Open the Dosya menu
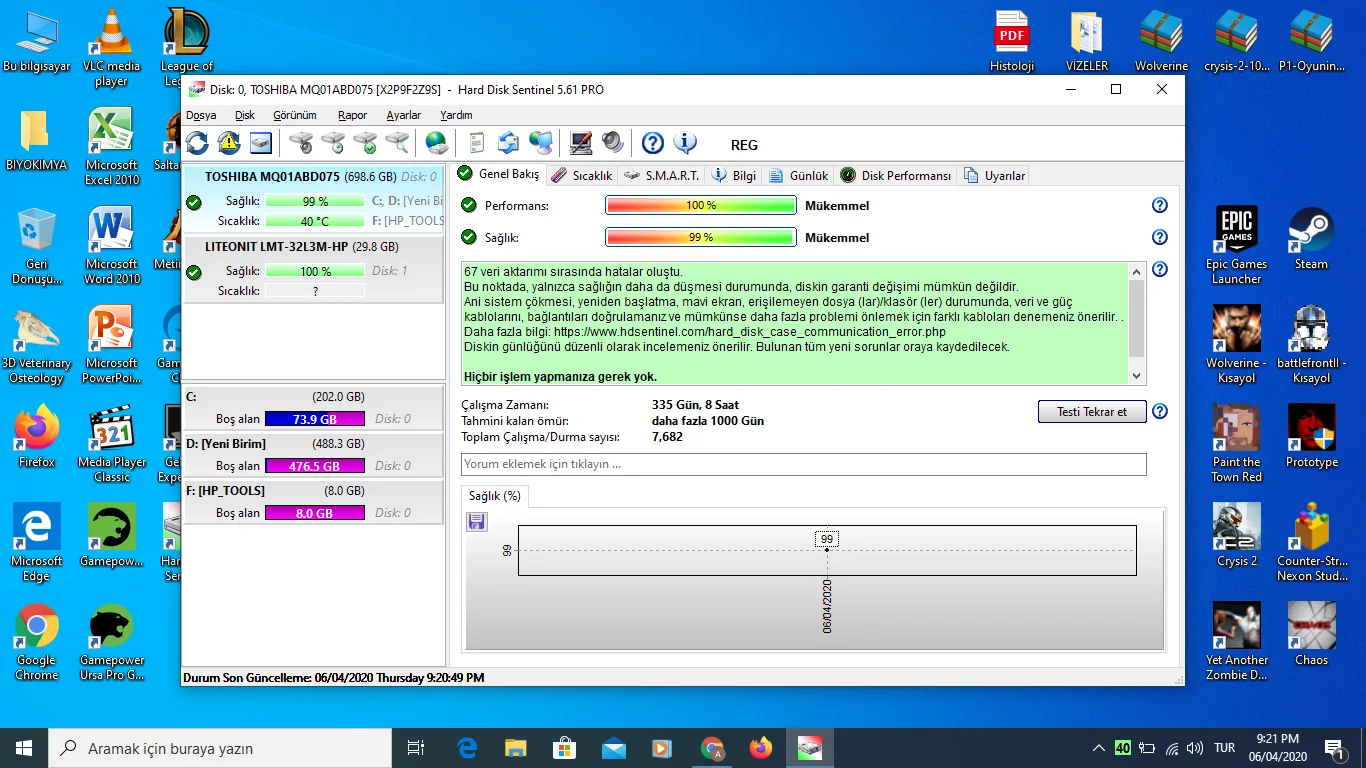Screen dimensions: 1366x768 [200, 115]
